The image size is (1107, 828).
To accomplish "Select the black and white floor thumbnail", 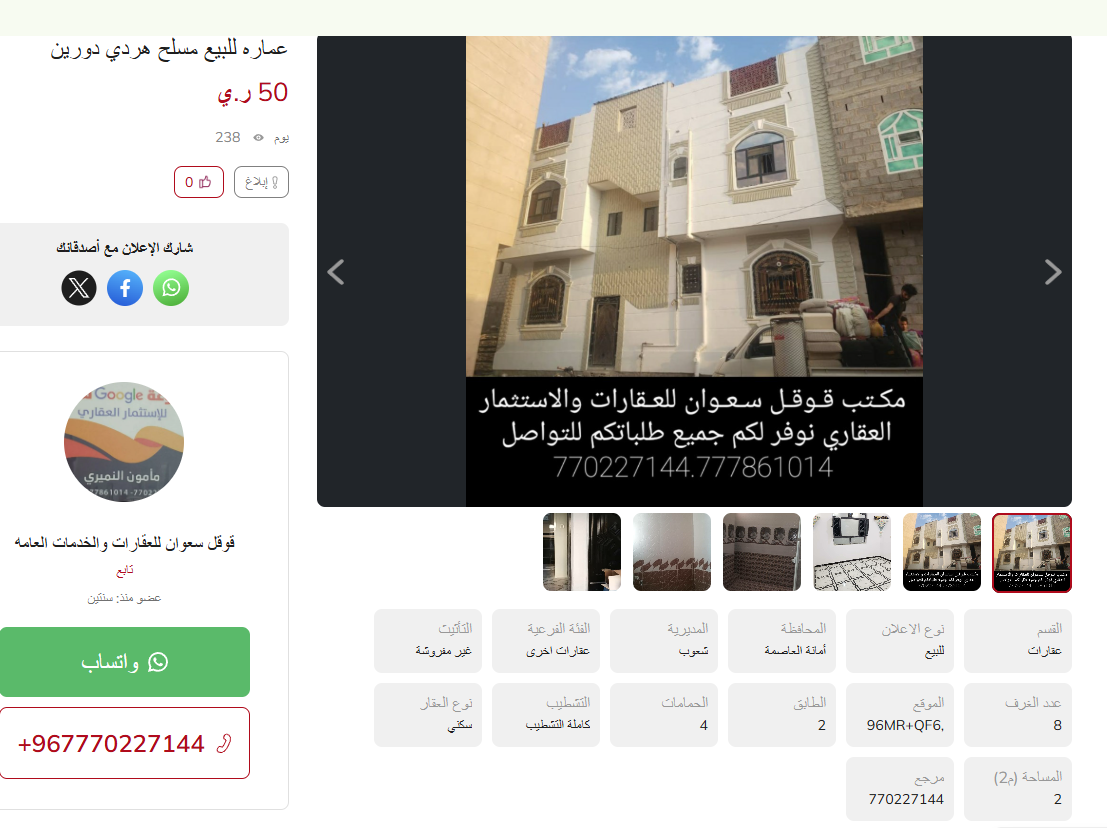I will 851,552.
